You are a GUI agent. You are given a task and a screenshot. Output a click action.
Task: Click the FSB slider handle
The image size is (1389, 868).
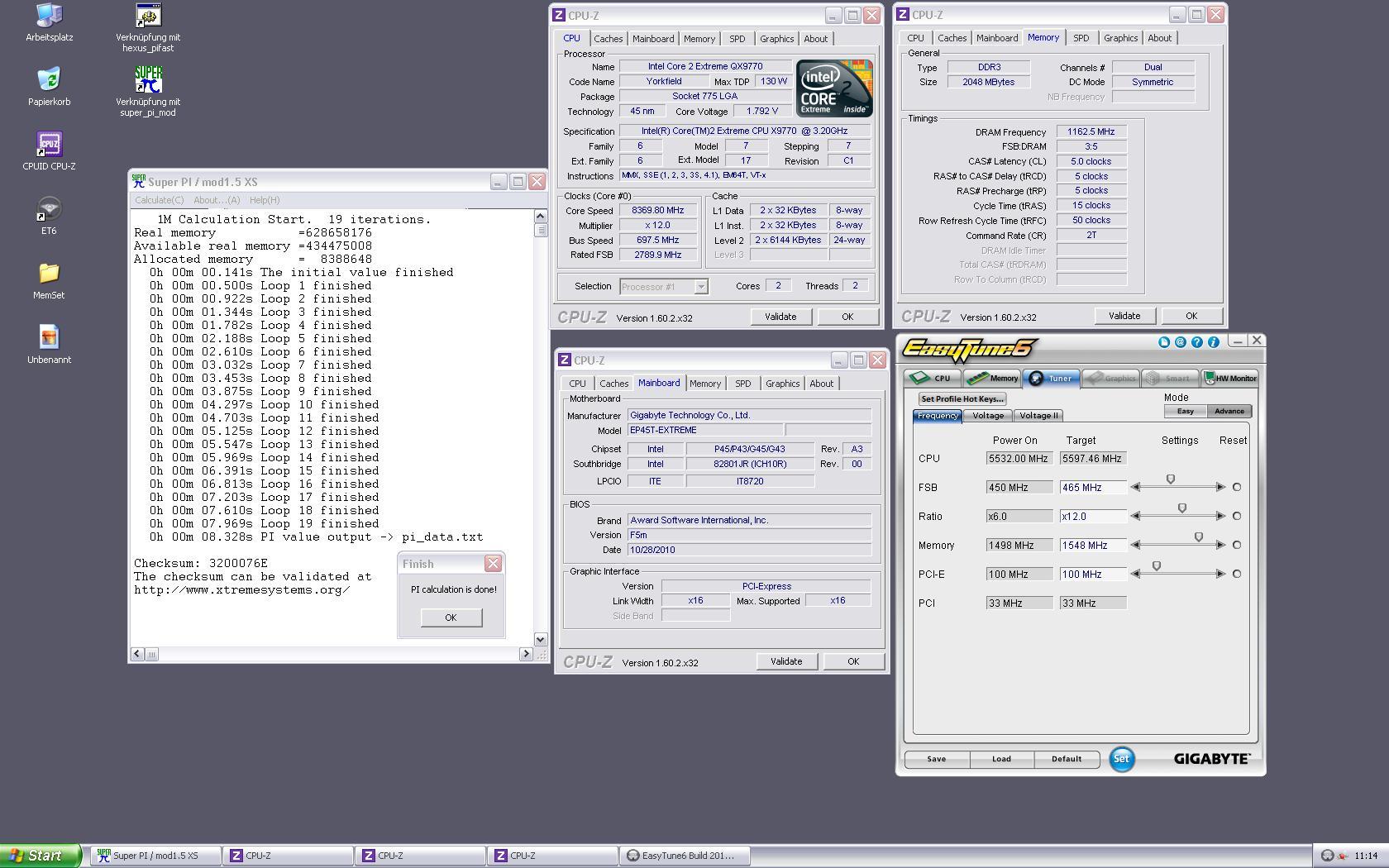coord(1171,479)
